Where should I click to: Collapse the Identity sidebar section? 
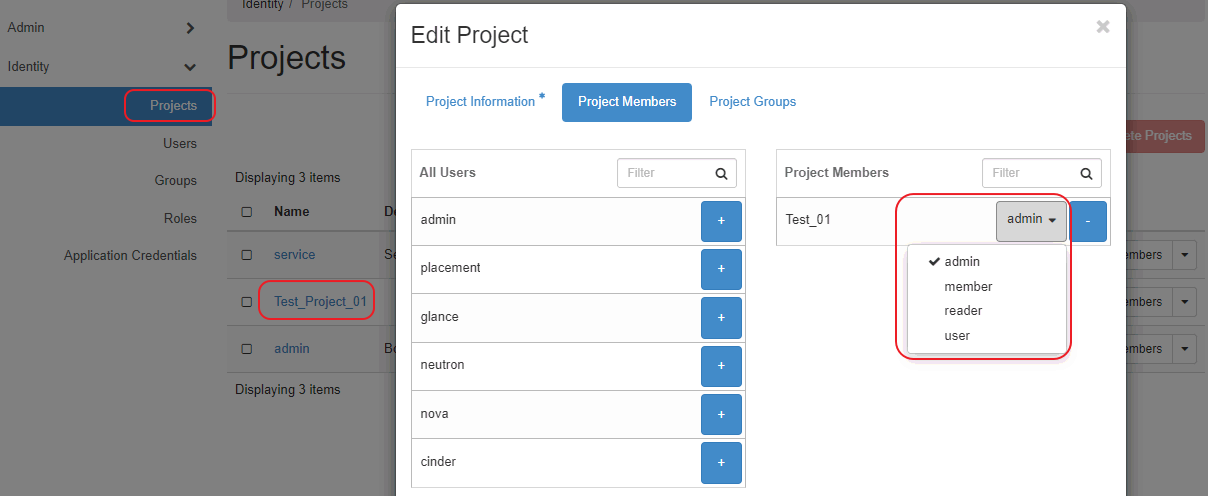pyautogui.click(x=190, y=67)
